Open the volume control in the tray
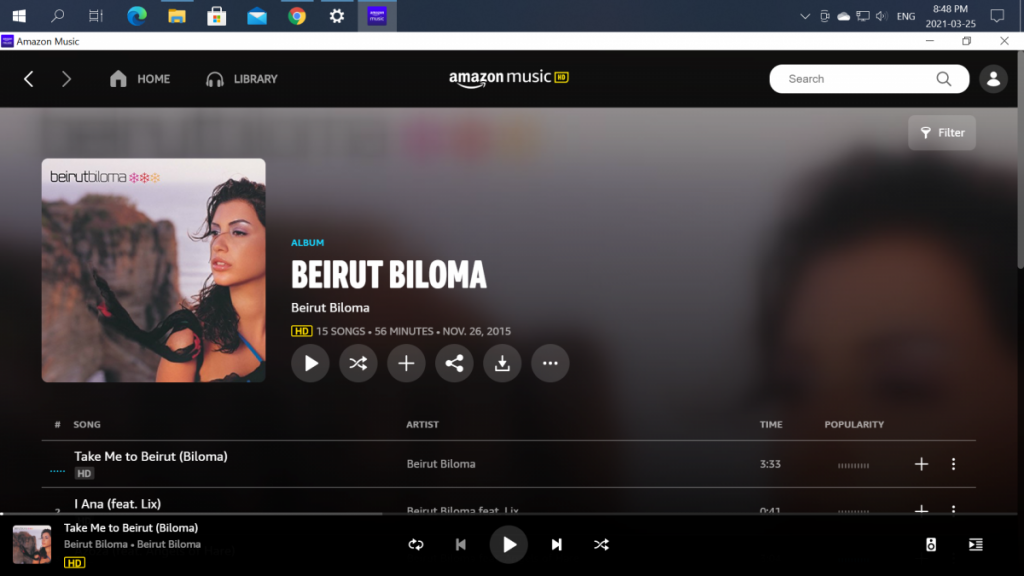 pyautogui.click(x=882, y=16)
